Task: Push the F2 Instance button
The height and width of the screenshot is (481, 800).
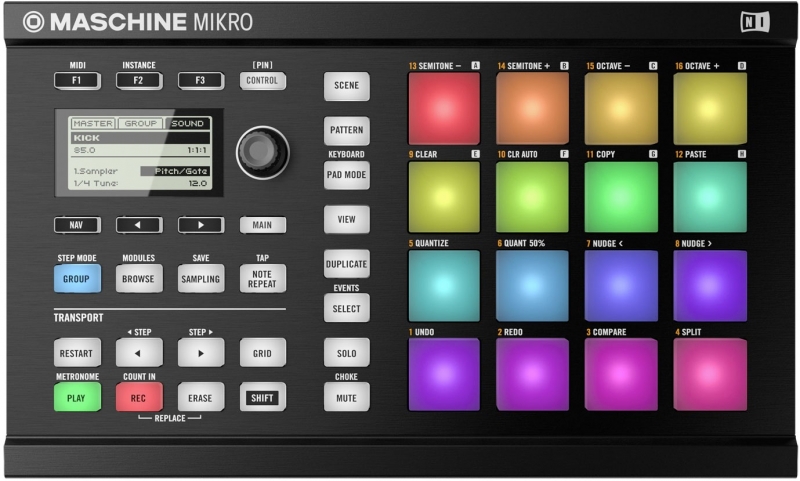Action: coord(139,81)
